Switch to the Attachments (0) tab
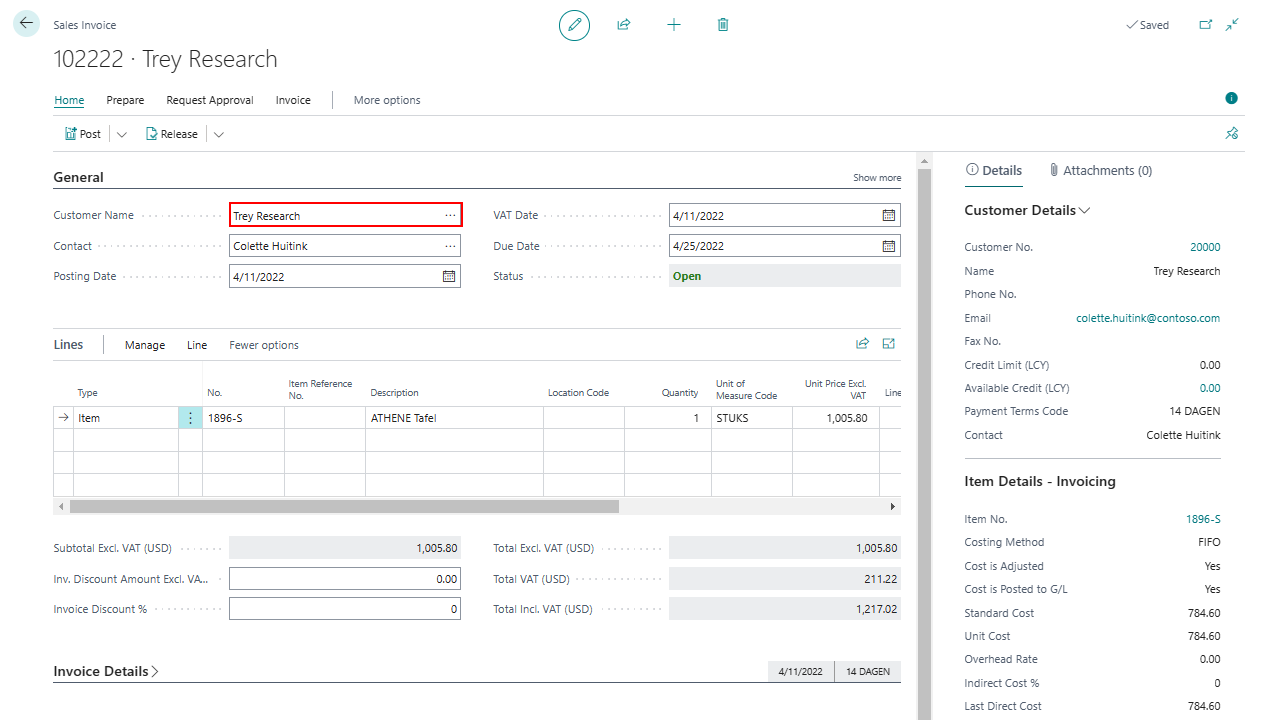 (x=1100, y=171)
